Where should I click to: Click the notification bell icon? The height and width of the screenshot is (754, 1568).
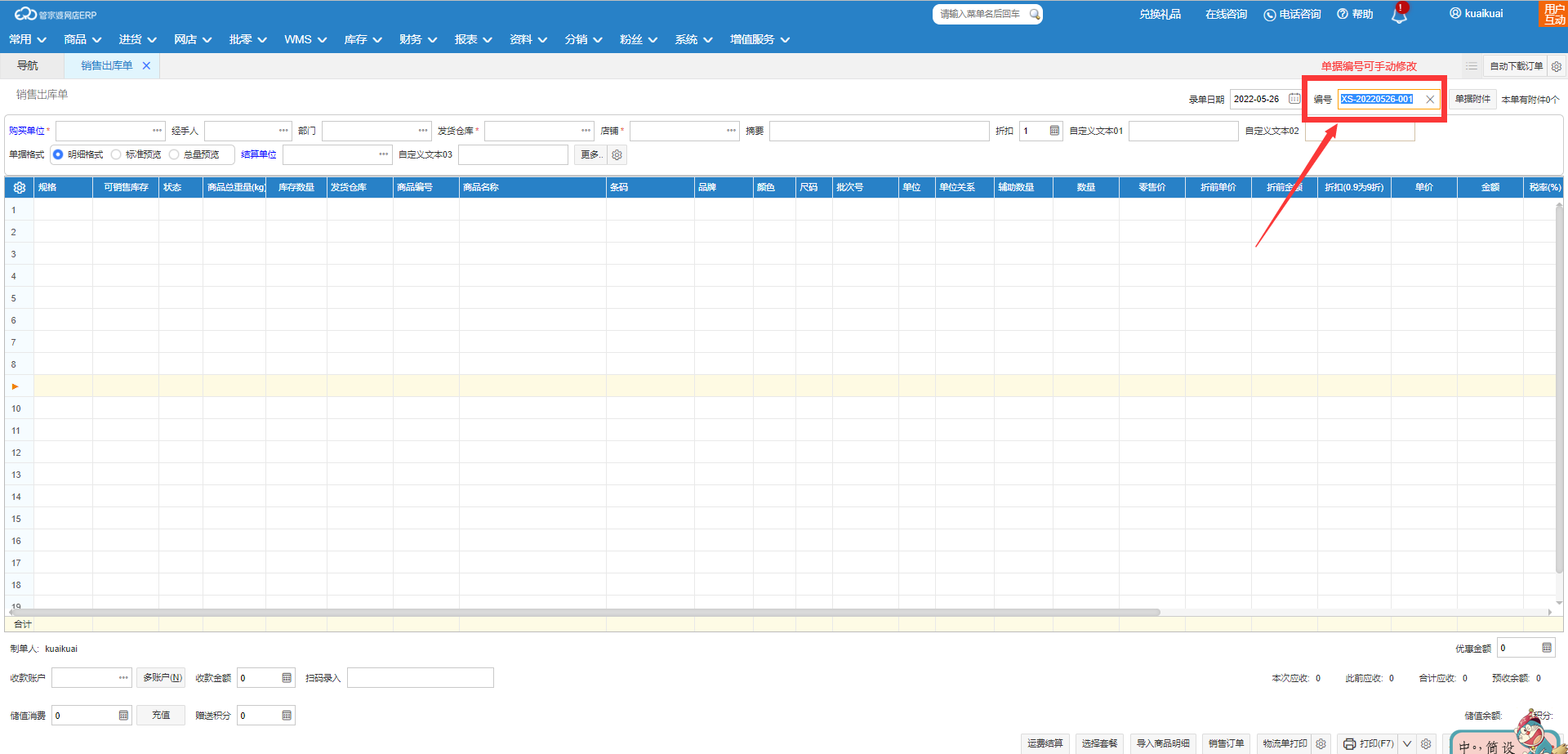(1399, 15)
